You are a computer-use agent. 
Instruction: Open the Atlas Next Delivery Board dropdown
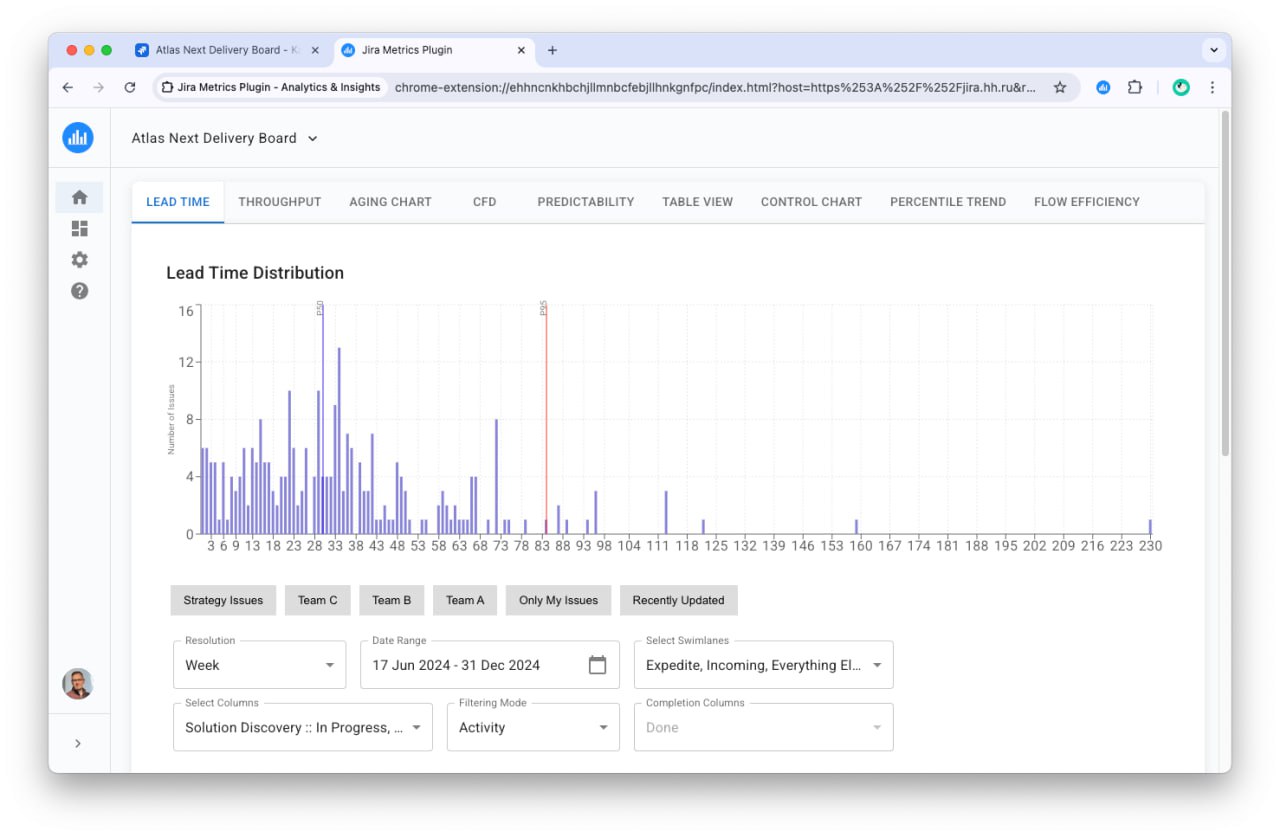click(225, 138)
